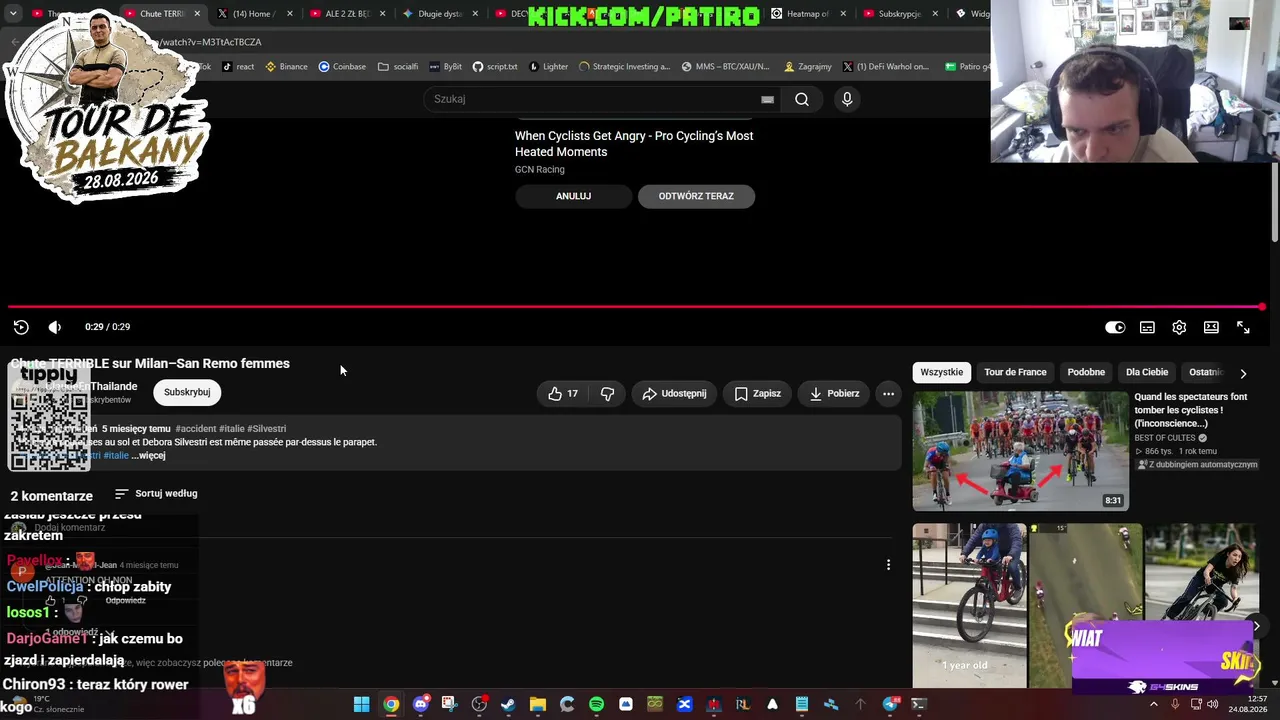Save video with the Zapisz button
The height and width of the screenshot is (720, 1280).
[x=757, y=394]
